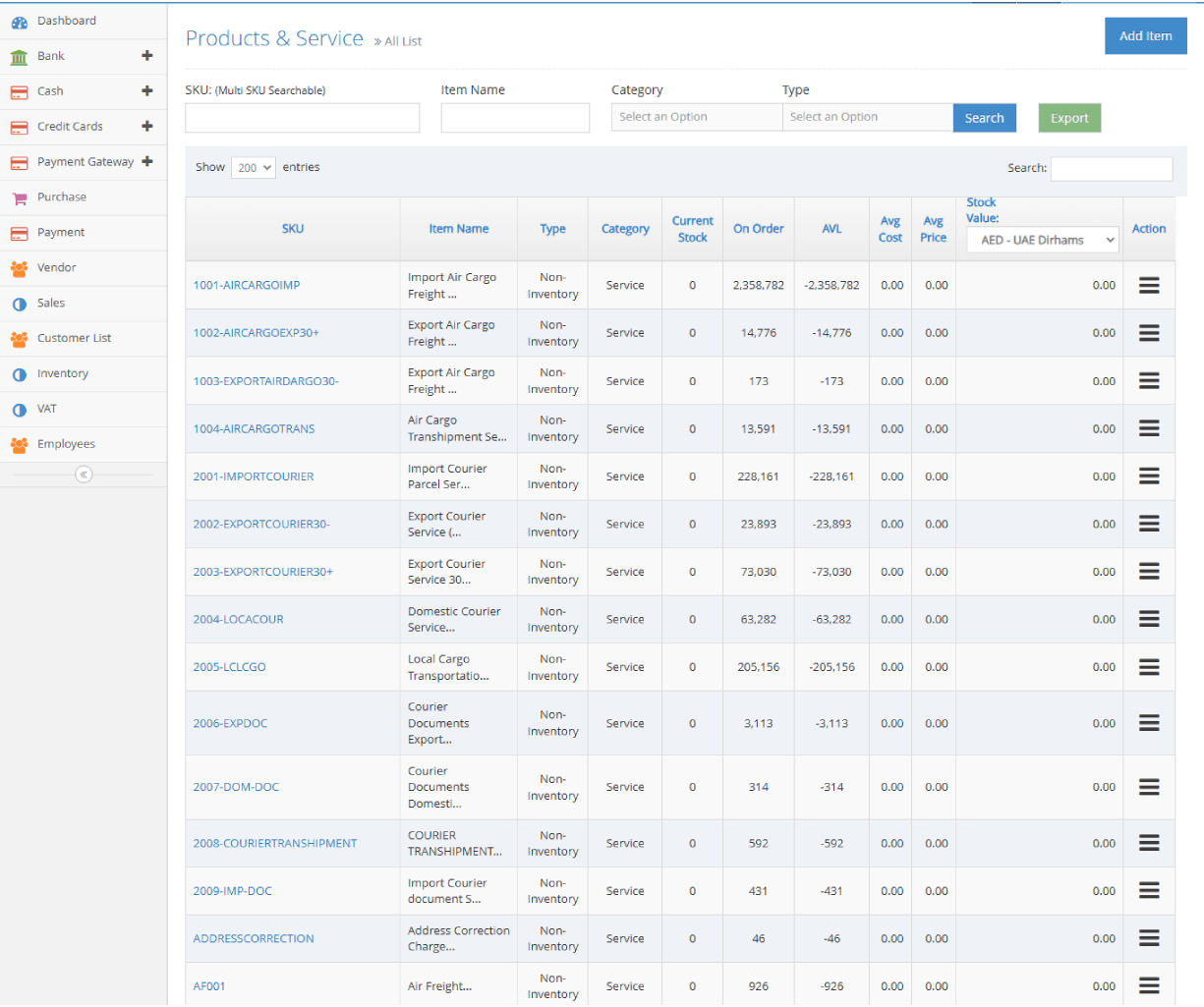1204x1007 pixels.
Task: Expand the Credit Cards plus sign
Action: (x=147, y=126)
